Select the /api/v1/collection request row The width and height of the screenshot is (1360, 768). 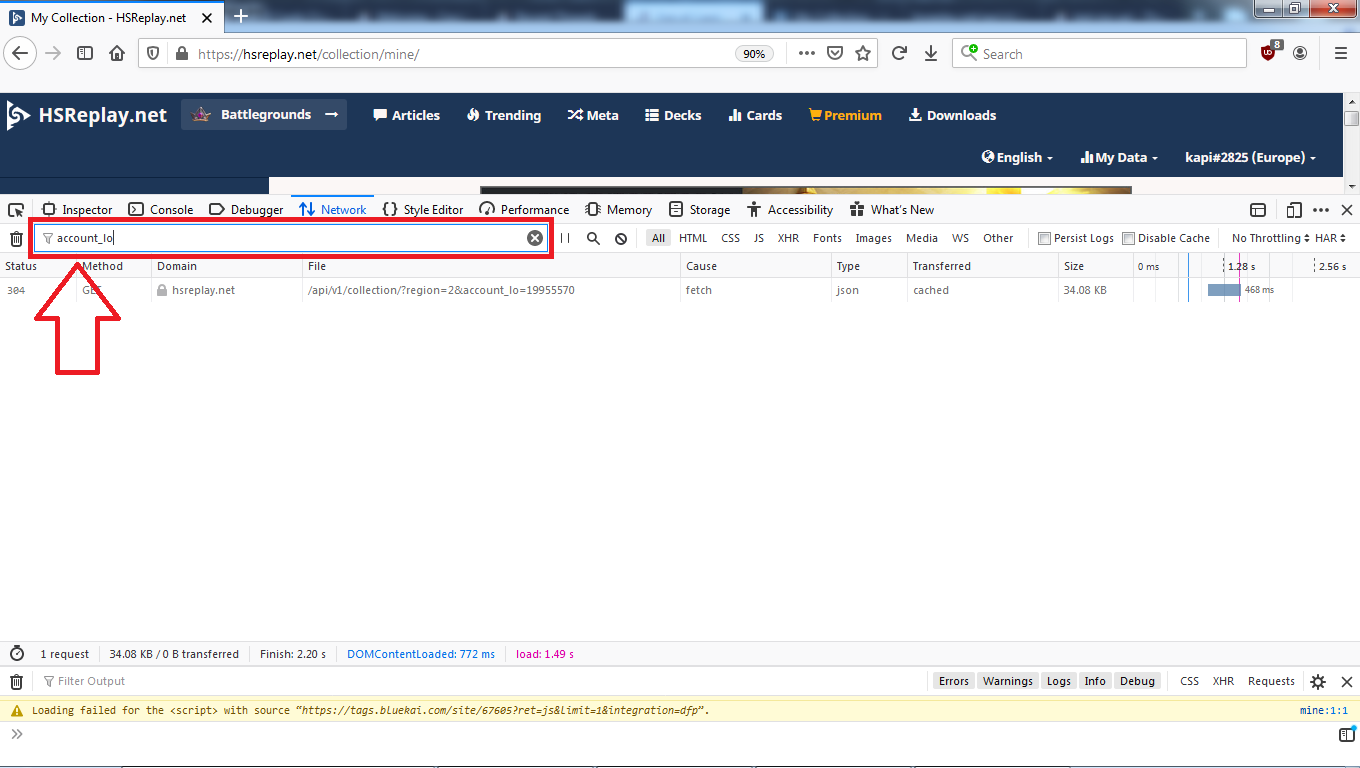680,290
